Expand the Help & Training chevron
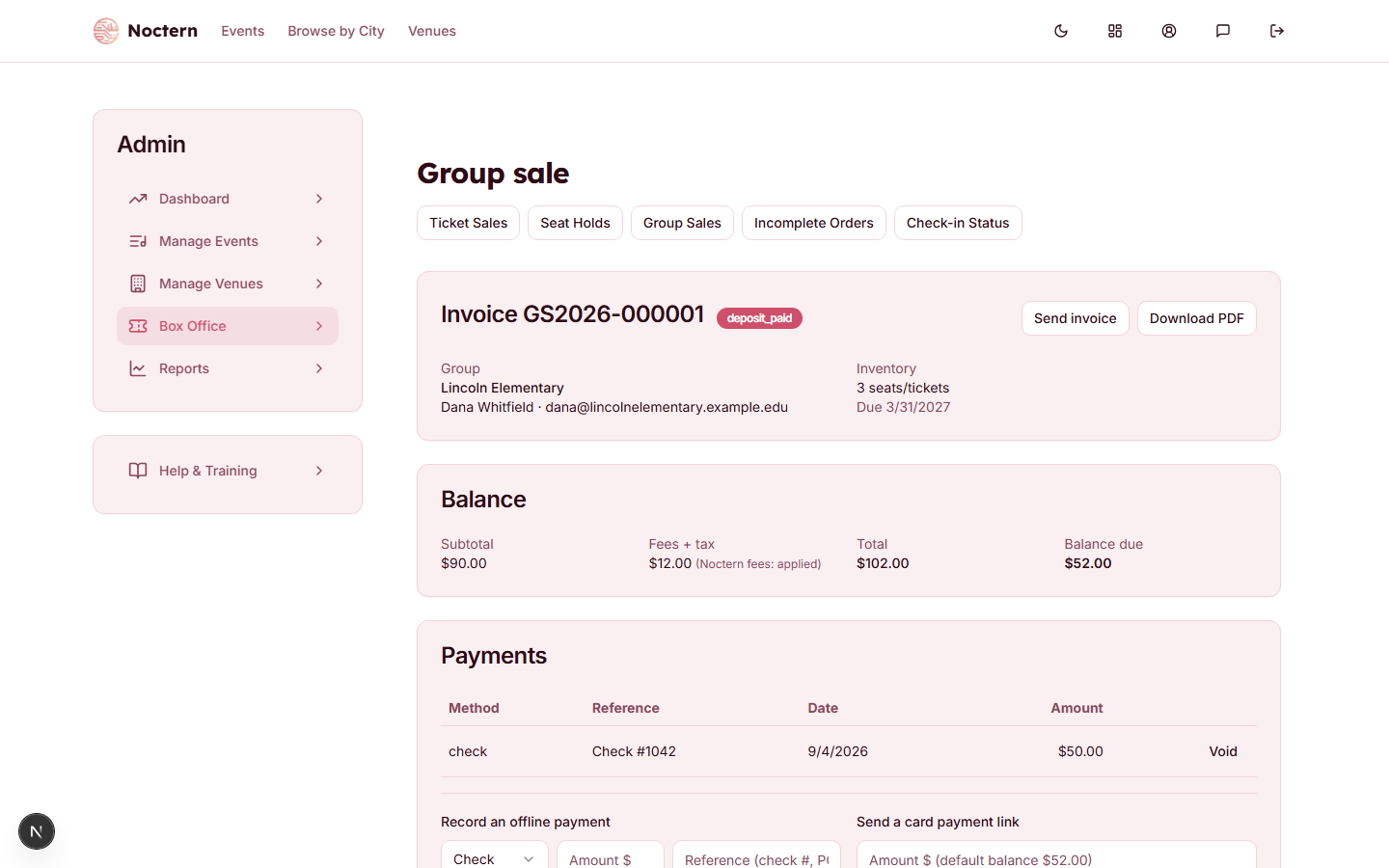1389x868 pixels. click(x=319, y=471)
